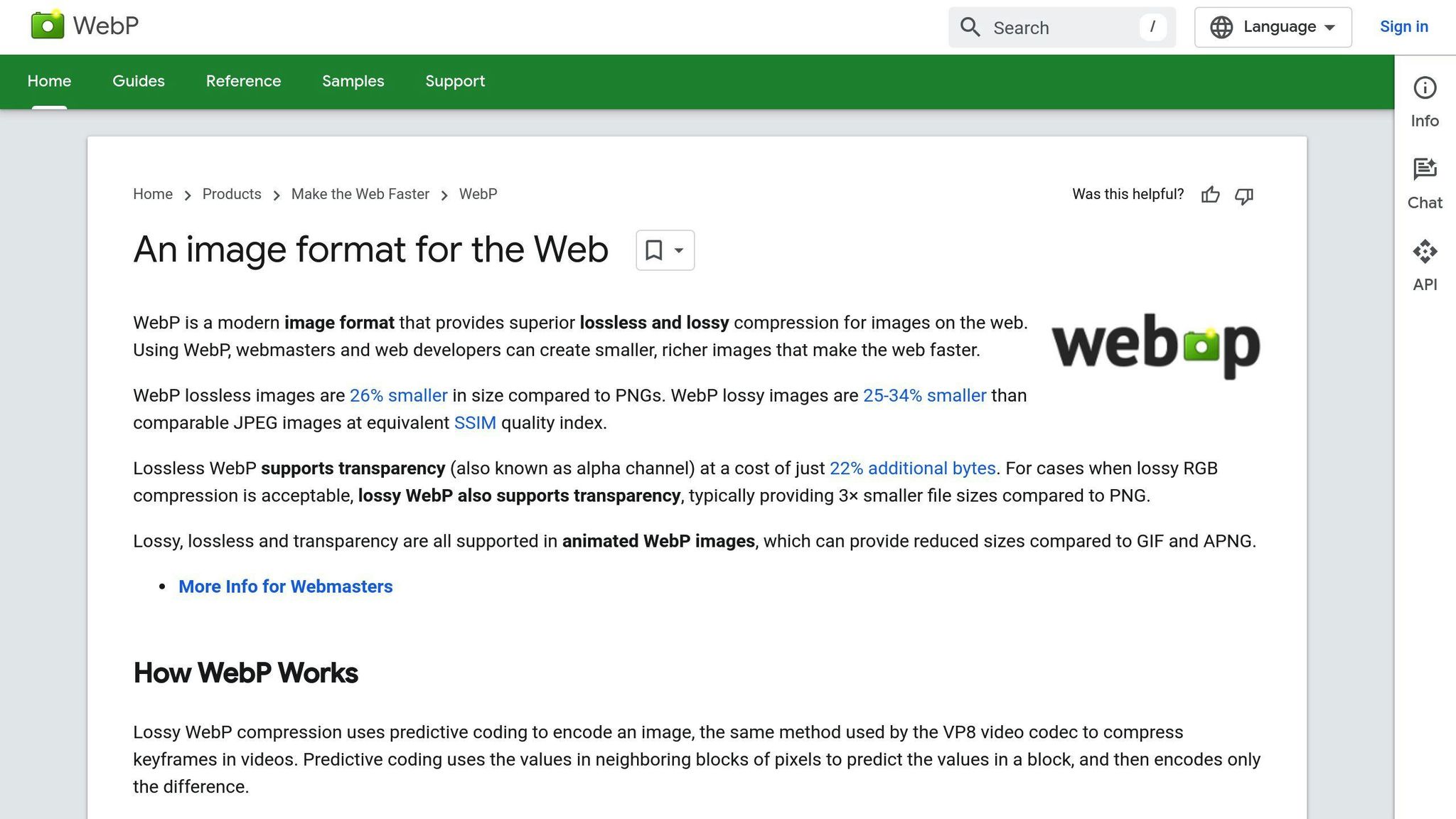Screen dimensions: 1456x819
Task: Give the page a thumbs up rating
Action: (1211, 196)
